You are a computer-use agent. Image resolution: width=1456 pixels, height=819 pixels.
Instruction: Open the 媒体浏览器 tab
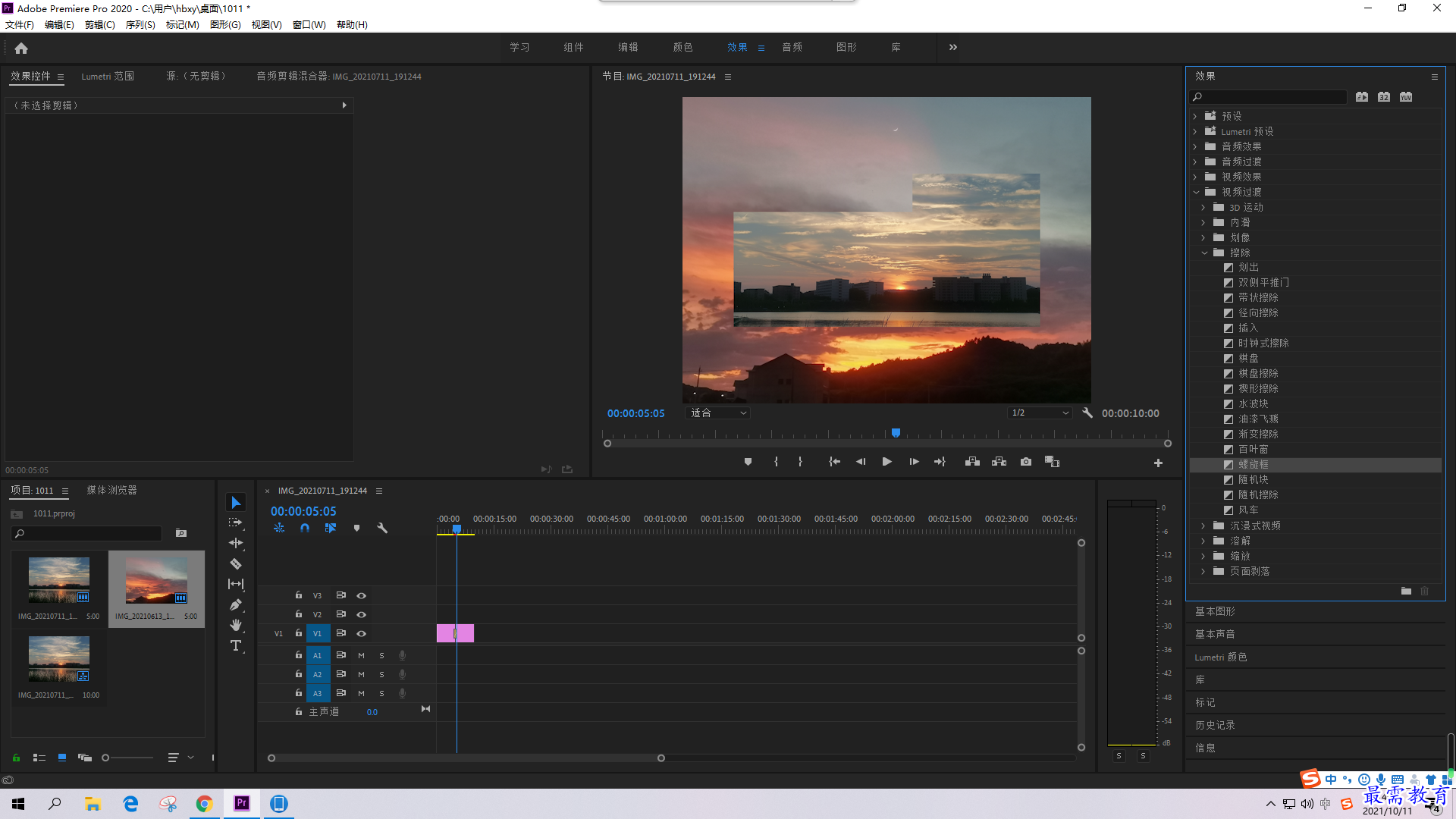pos(111,491)
